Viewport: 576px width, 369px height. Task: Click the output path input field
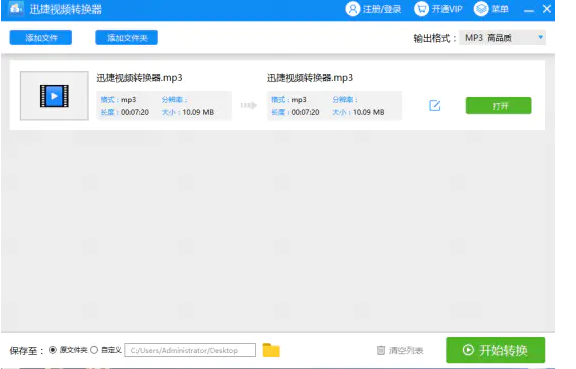click(x=190, y=350)
